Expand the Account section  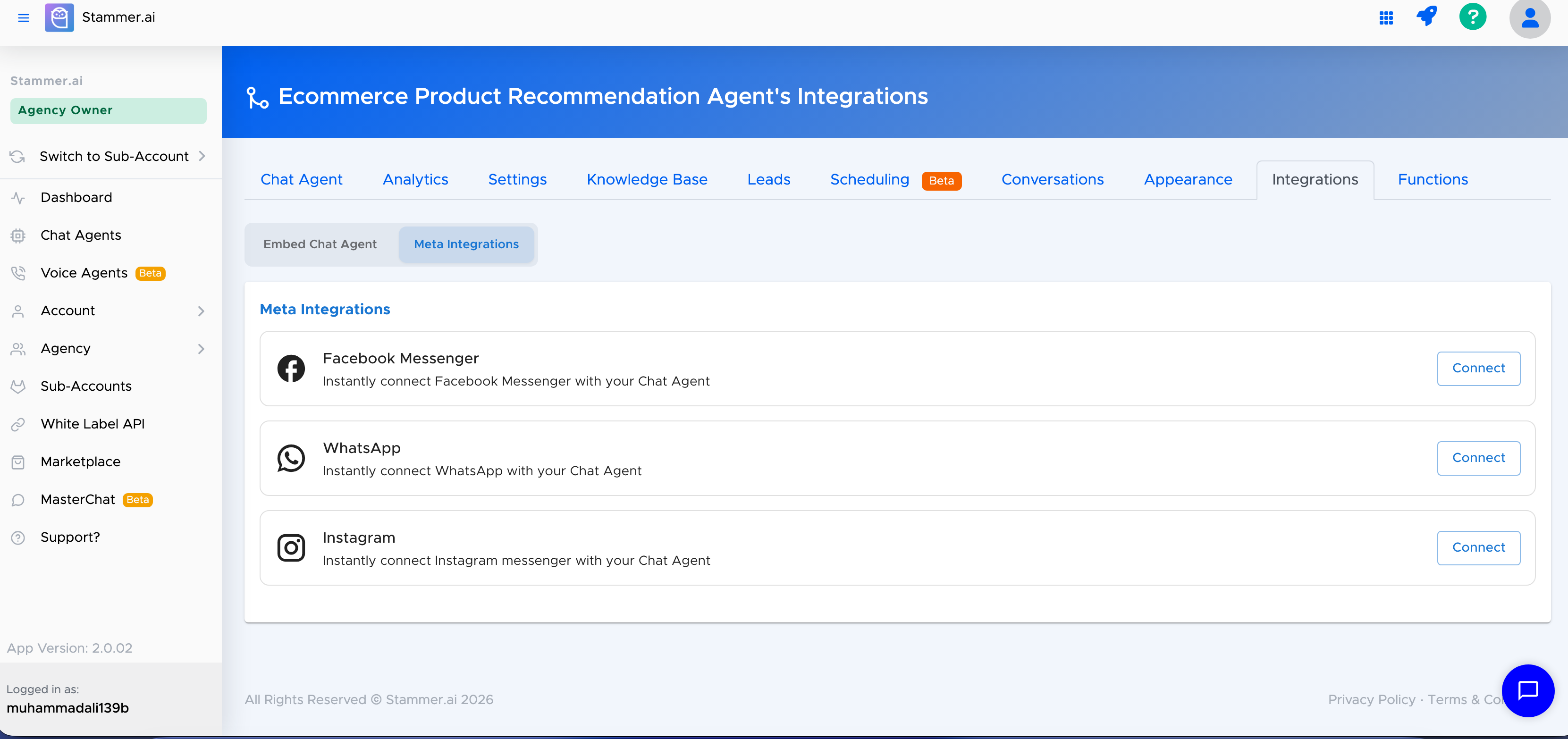point(202,311)
